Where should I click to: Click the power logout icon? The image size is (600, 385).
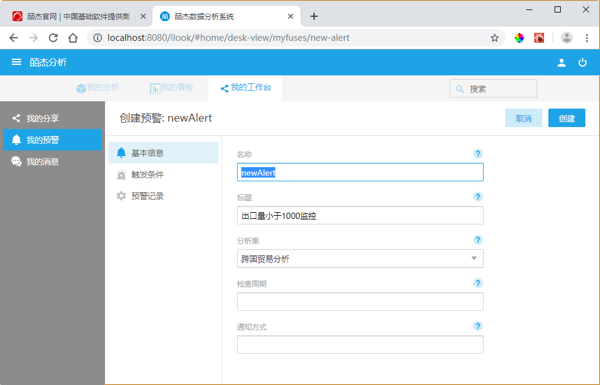pos(582,62)
